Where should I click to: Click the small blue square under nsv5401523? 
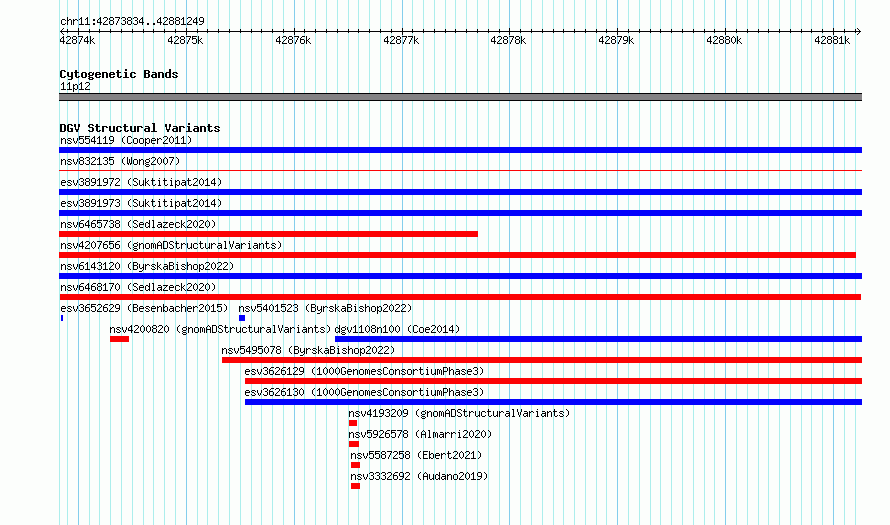pos(242,318)
